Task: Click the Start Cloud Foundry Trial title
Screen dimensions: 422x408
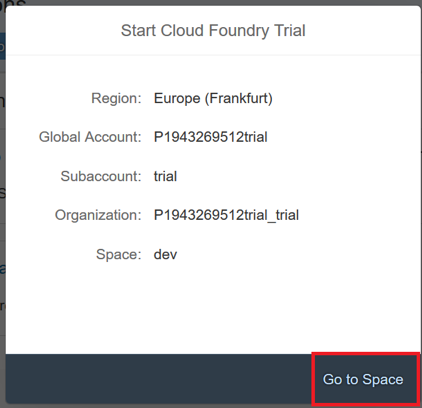Action: [213, 31]
